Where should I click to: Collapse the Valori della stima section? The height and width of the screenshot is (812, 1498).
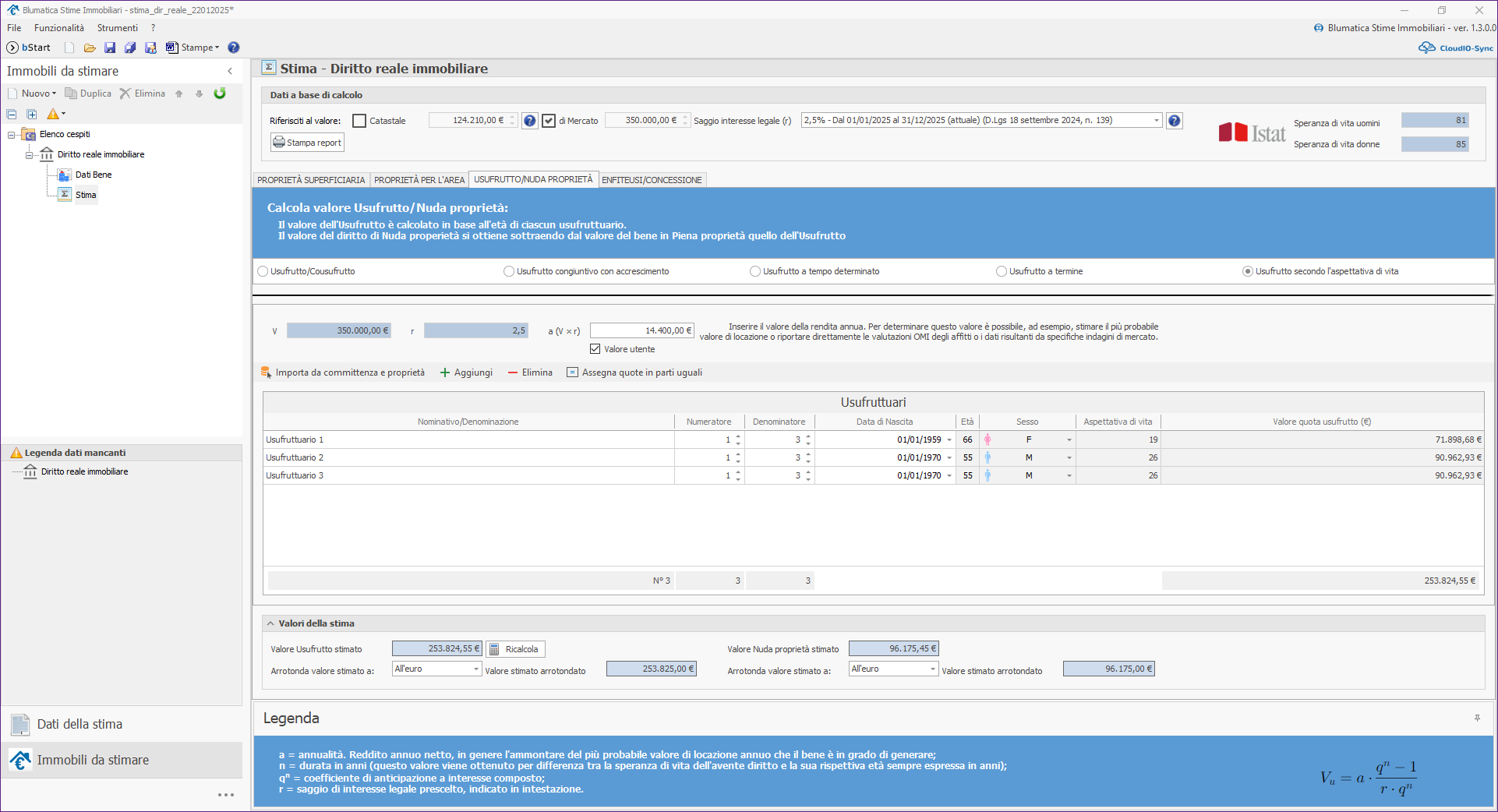[270, 623]
